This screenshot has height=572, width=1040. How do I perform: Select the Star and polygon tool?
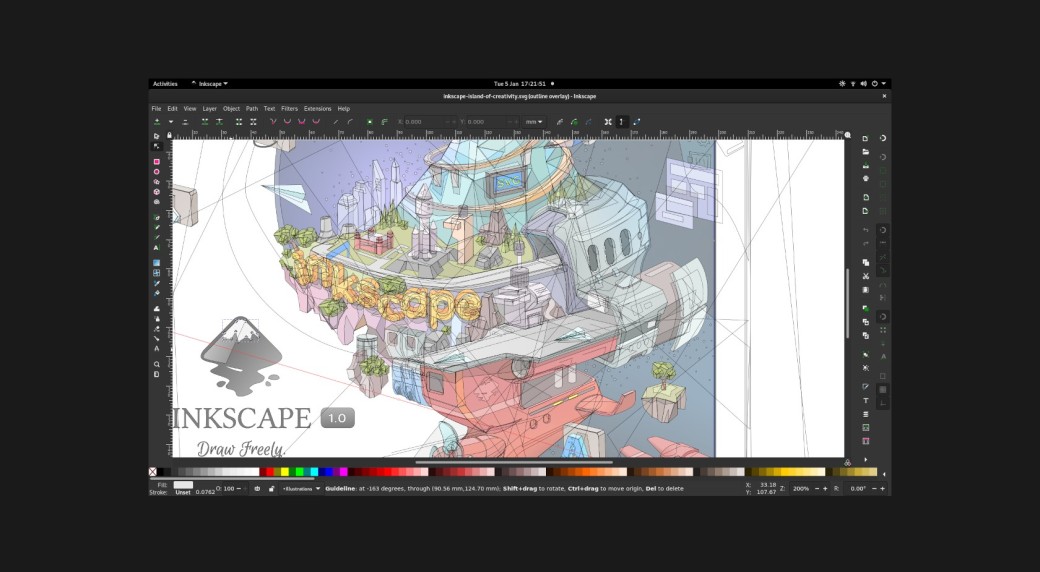tap(157, 182)
